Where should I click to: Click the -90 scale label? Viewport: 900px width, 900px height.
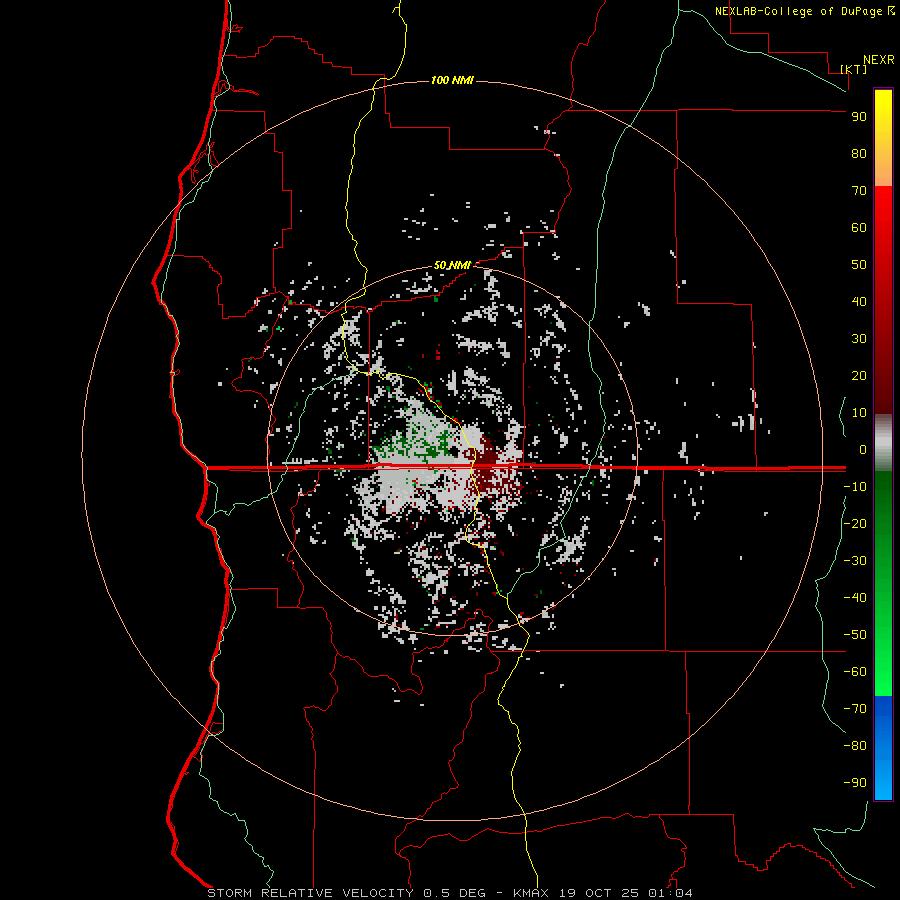pos(855,782)
